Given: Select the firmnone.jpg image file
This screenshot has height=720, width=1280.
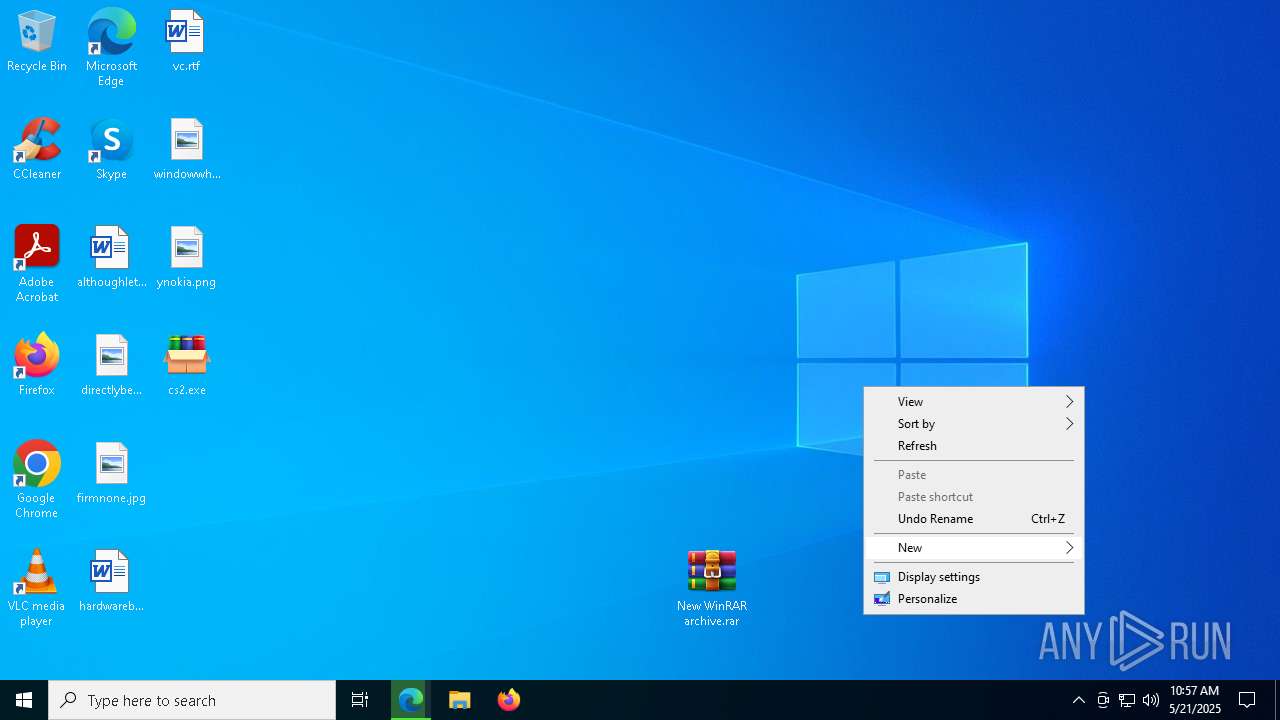Looking at the screenshot, I should pos(111,473).
